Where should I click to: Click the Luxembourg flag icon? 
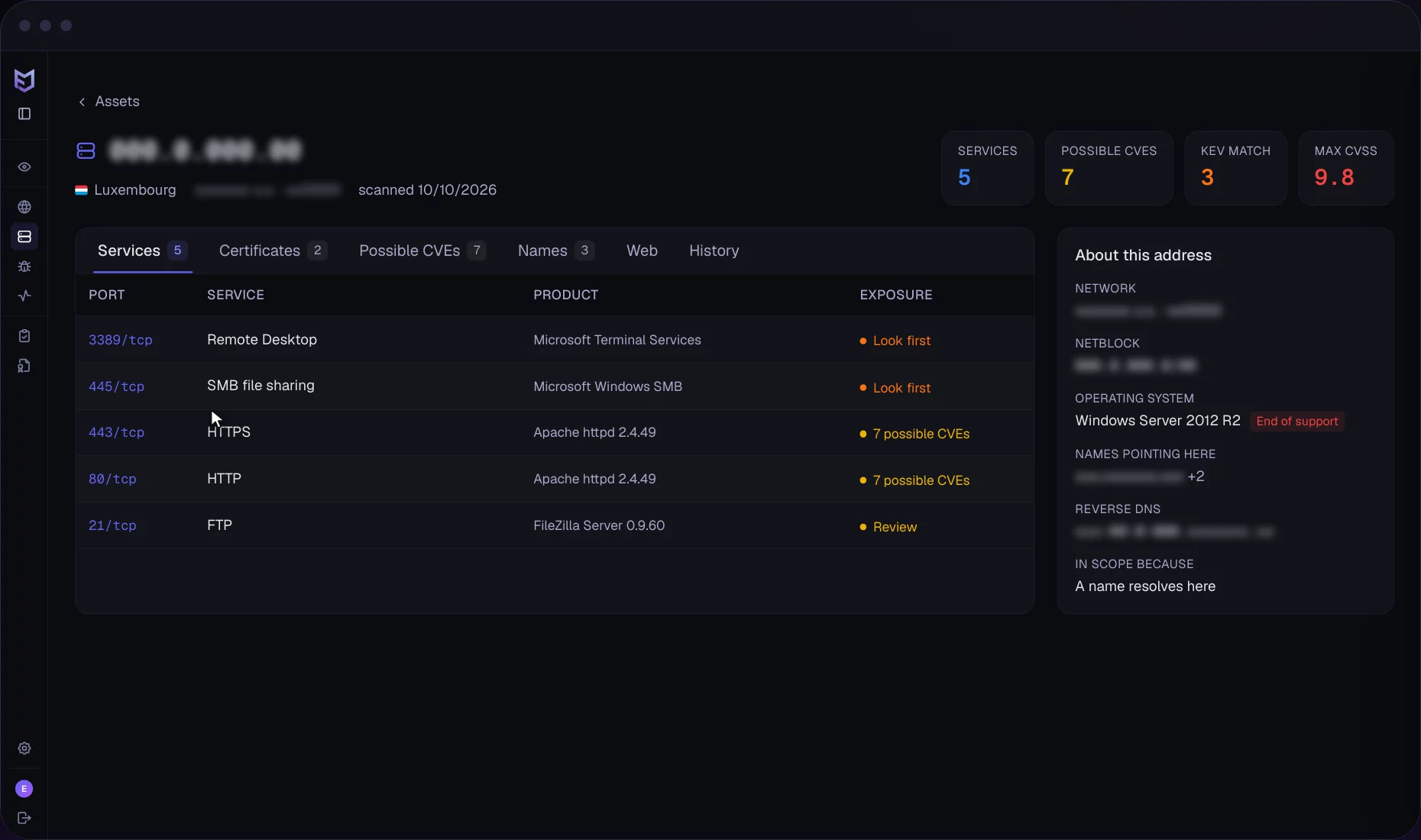pos(81,190)
